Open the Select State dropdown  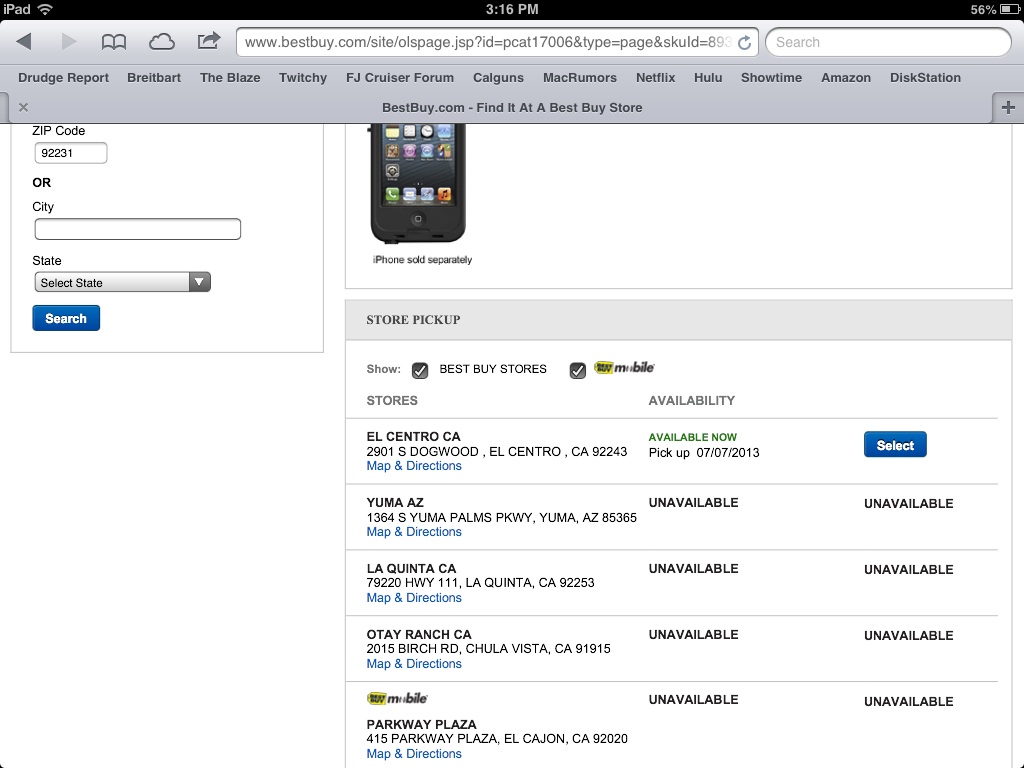point(122,282)
